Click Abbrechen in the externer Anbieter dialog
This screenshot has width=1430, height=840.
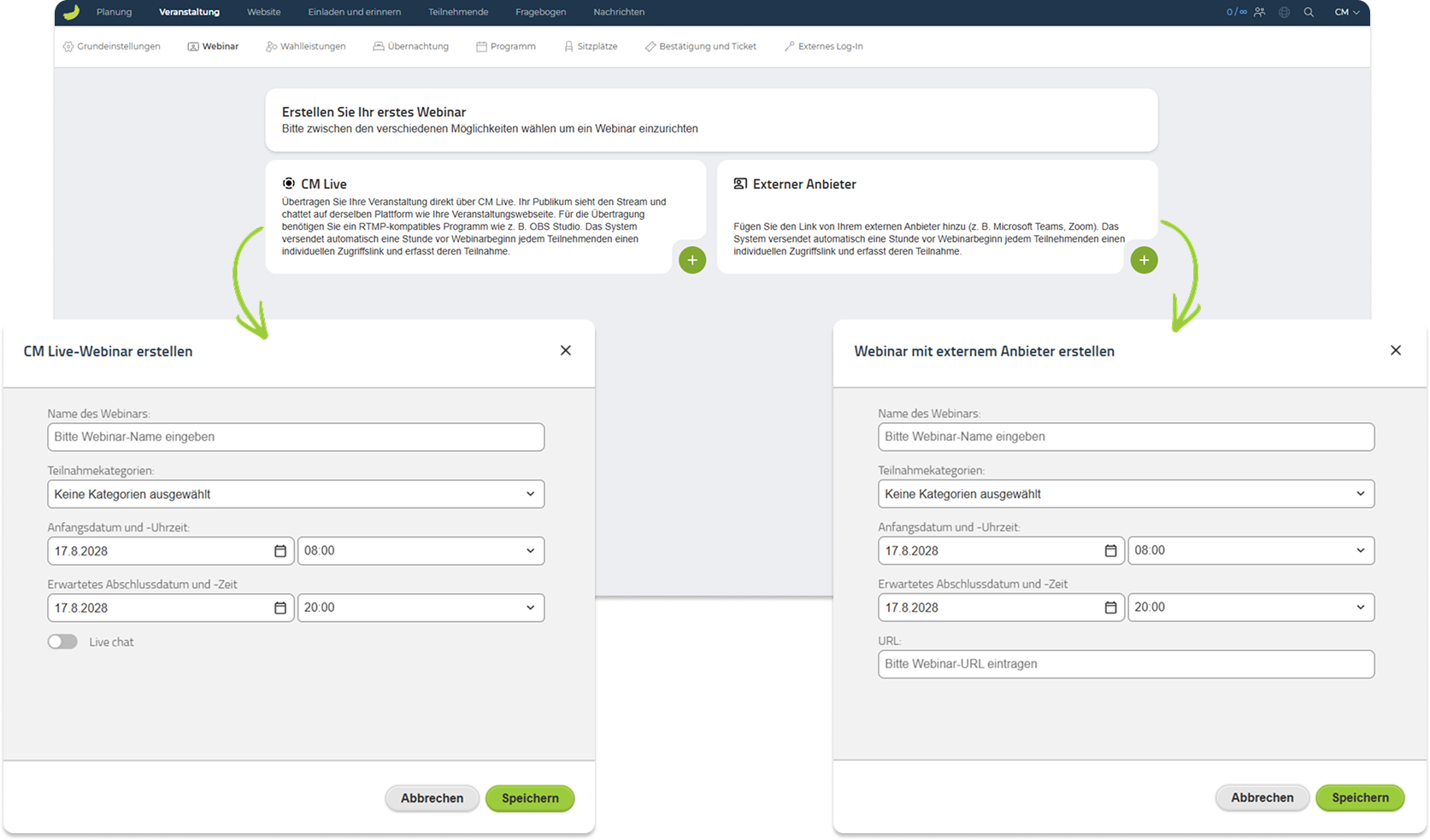pos(1262,797)
